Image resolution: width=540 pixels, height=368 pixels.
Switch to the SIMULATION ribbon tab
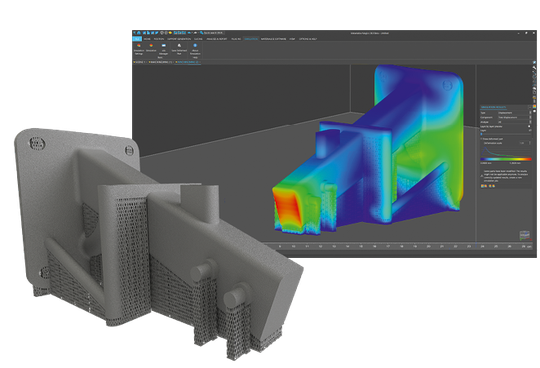[251, 39]
